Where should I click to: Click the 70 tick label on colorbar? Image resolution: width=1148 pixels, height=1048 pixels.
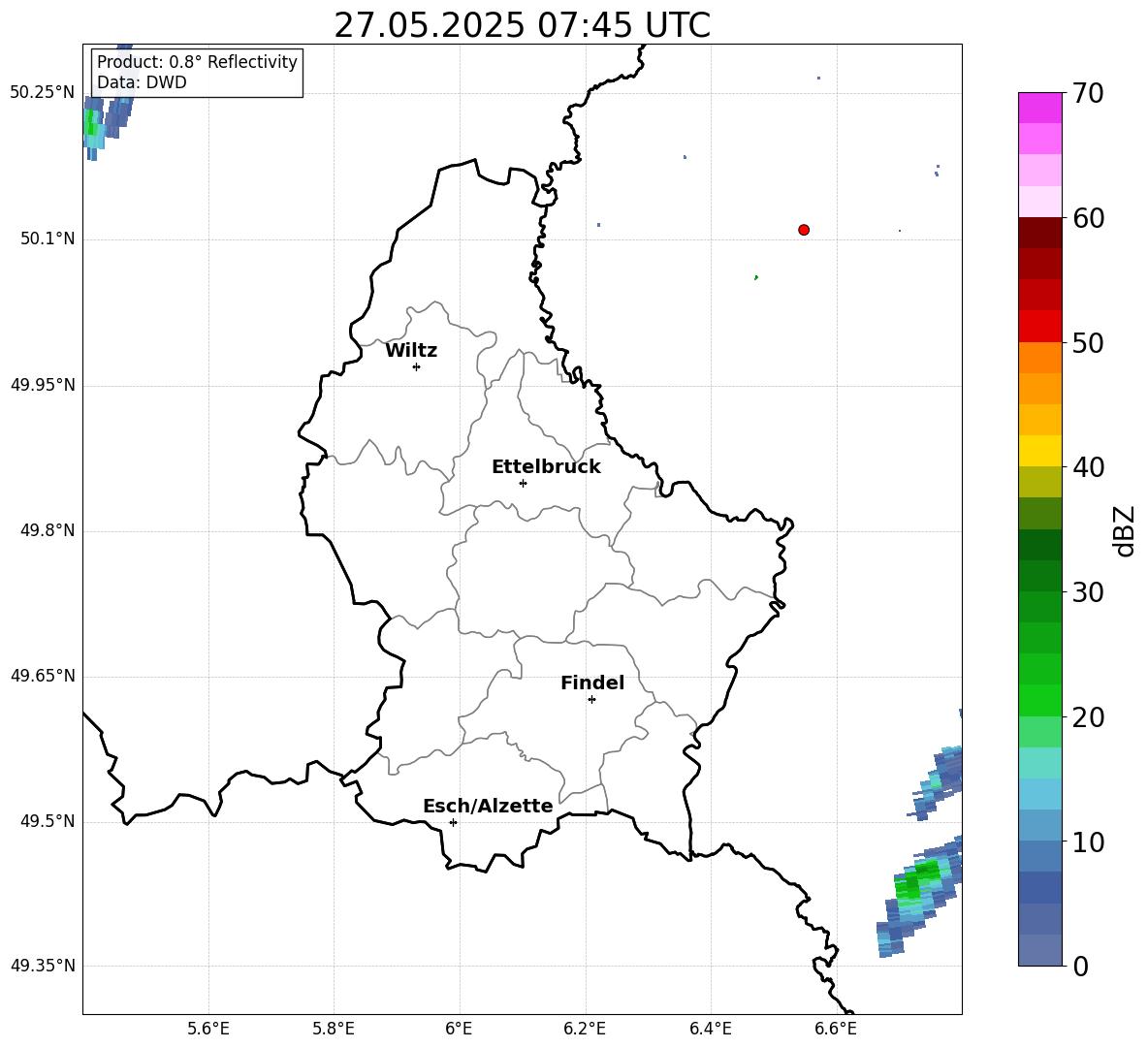pyautogui.click(x=1088, y=93)
